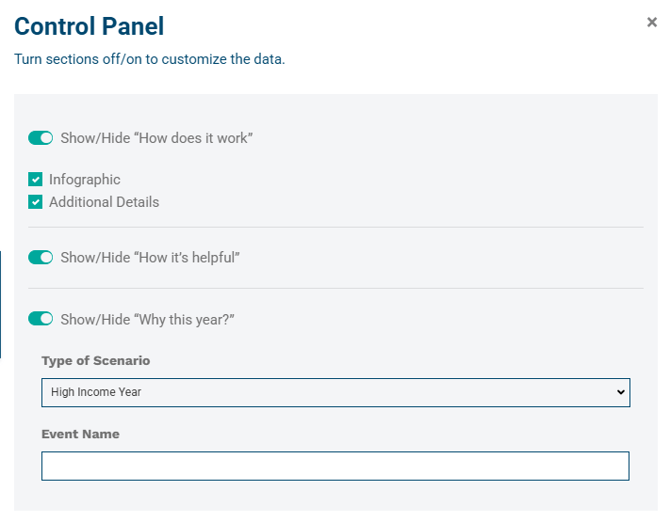
Task: Click the Show/Hide "How does it work" label
Action: [156, 138]
